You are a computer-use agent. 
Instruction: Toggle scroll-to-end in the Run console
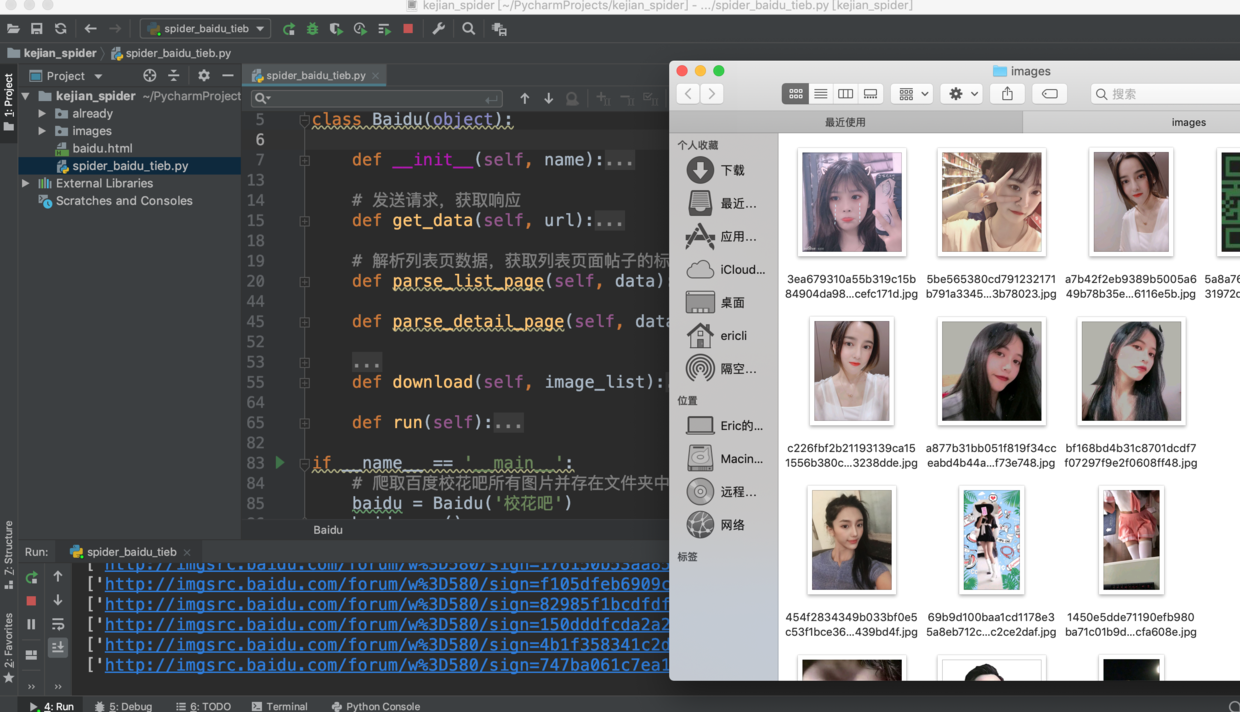click(x=58, y=648)
